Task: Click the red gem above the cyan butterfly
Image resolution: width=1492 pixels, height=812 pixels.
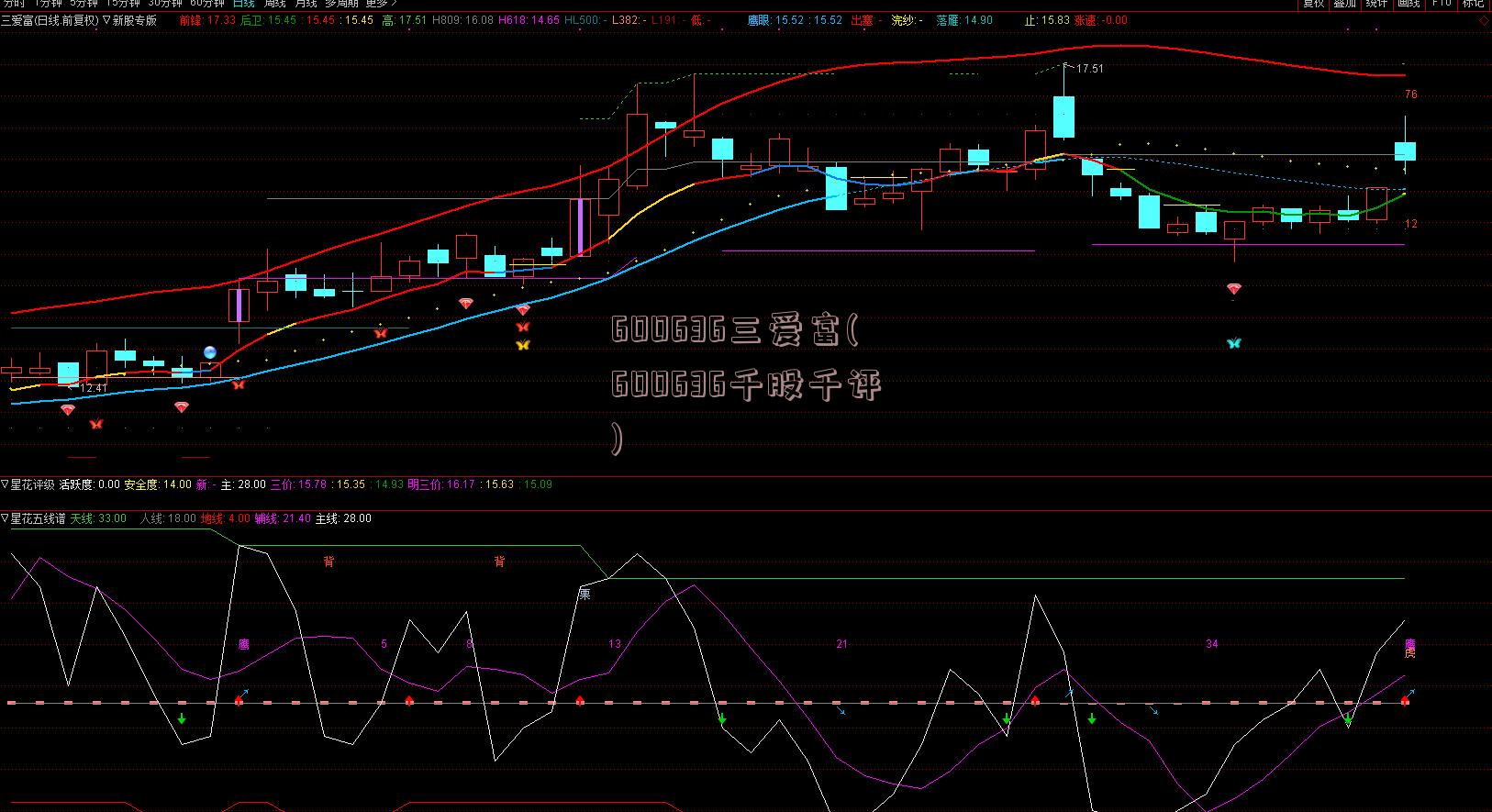Action: [1234, 289]
